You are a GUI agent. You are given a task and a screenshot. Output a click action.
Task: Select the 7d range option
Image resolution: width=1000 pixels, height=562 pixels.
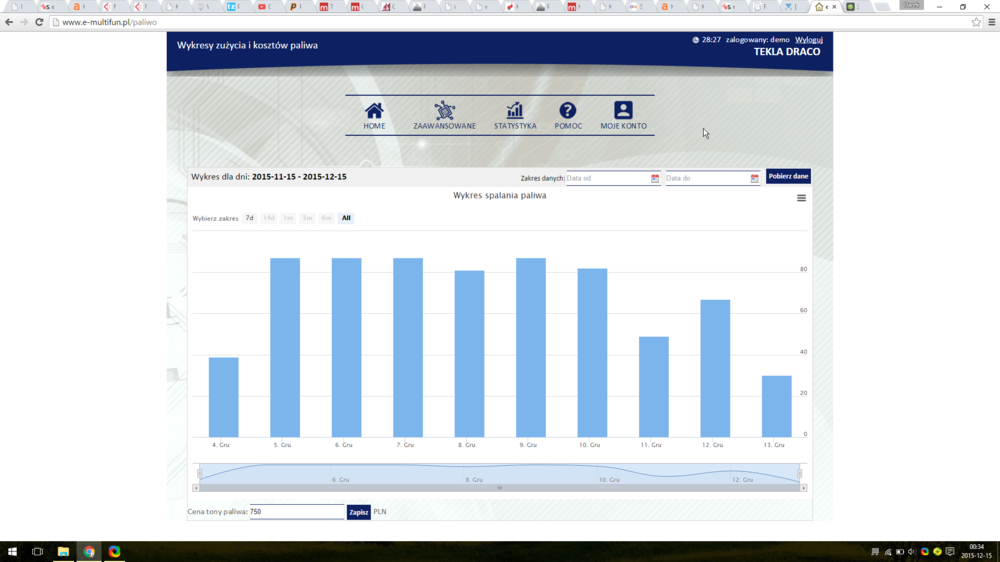tap(249, 218)
